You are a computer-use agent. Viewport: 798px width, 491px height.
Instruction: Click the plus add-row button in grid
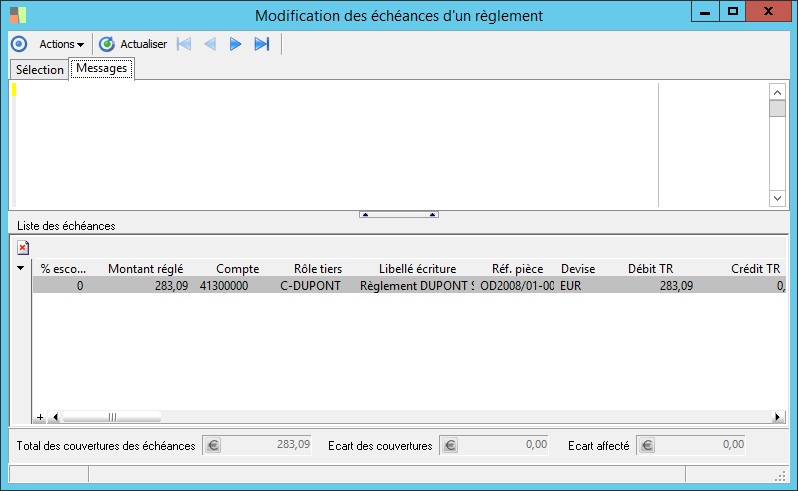click(40, 418)
